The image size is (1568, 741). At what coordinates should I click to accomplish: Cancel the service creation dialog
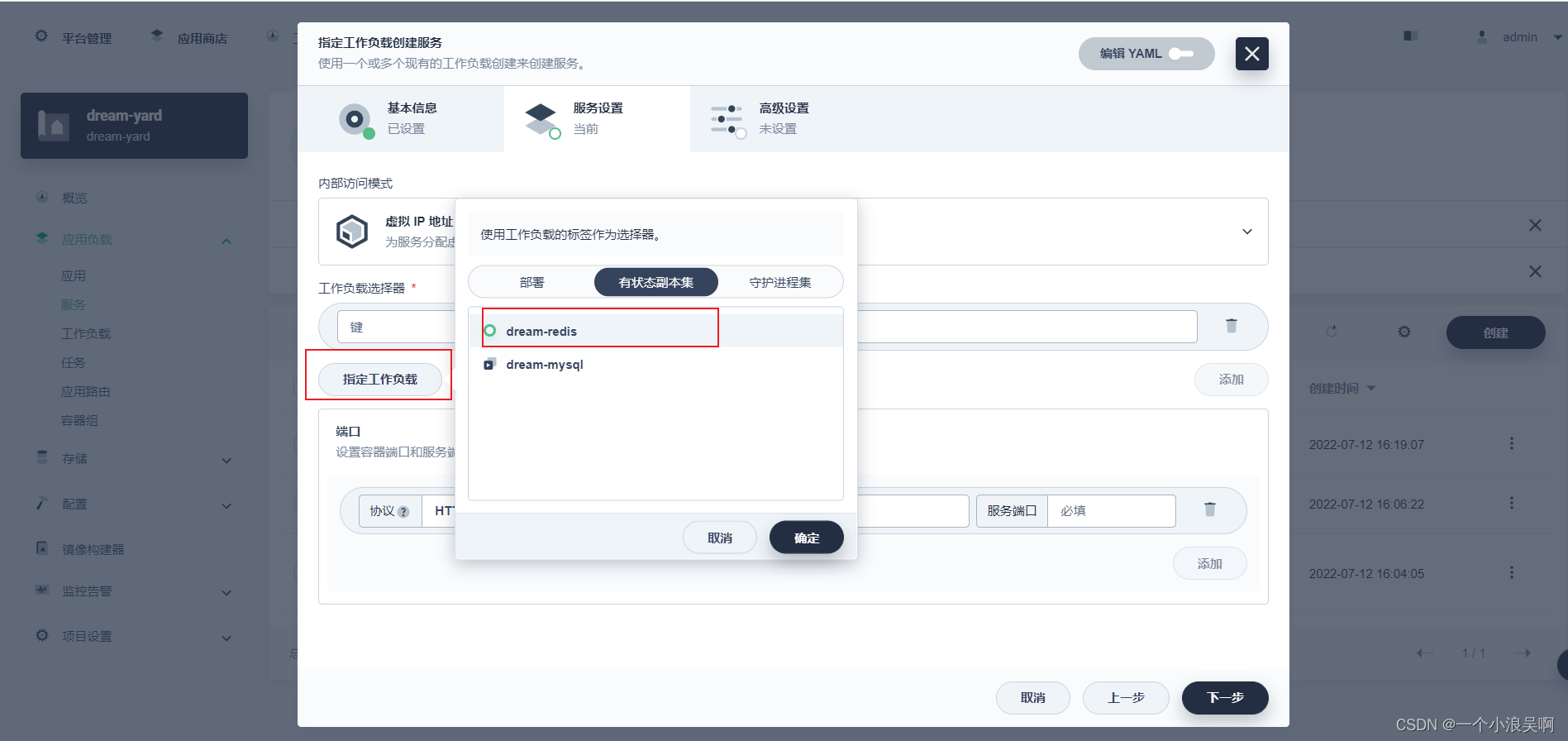click(x=1033, y=698)
